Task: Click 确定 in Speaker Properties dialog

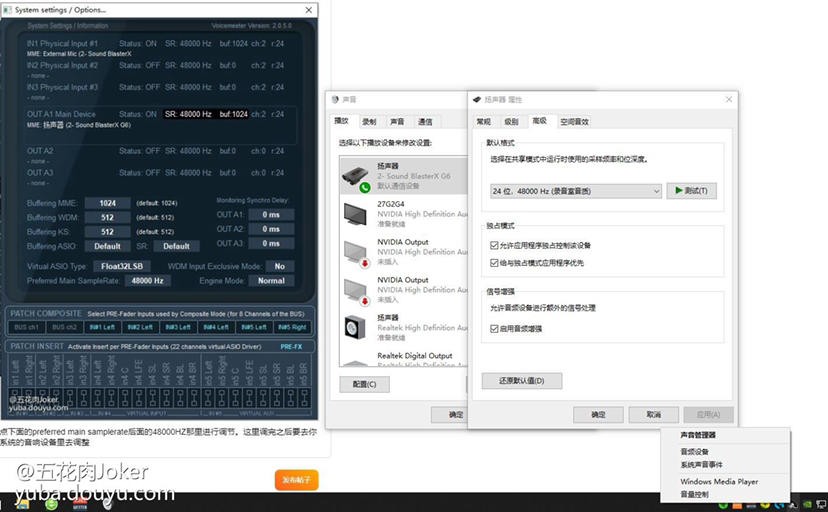Action: 598,414
